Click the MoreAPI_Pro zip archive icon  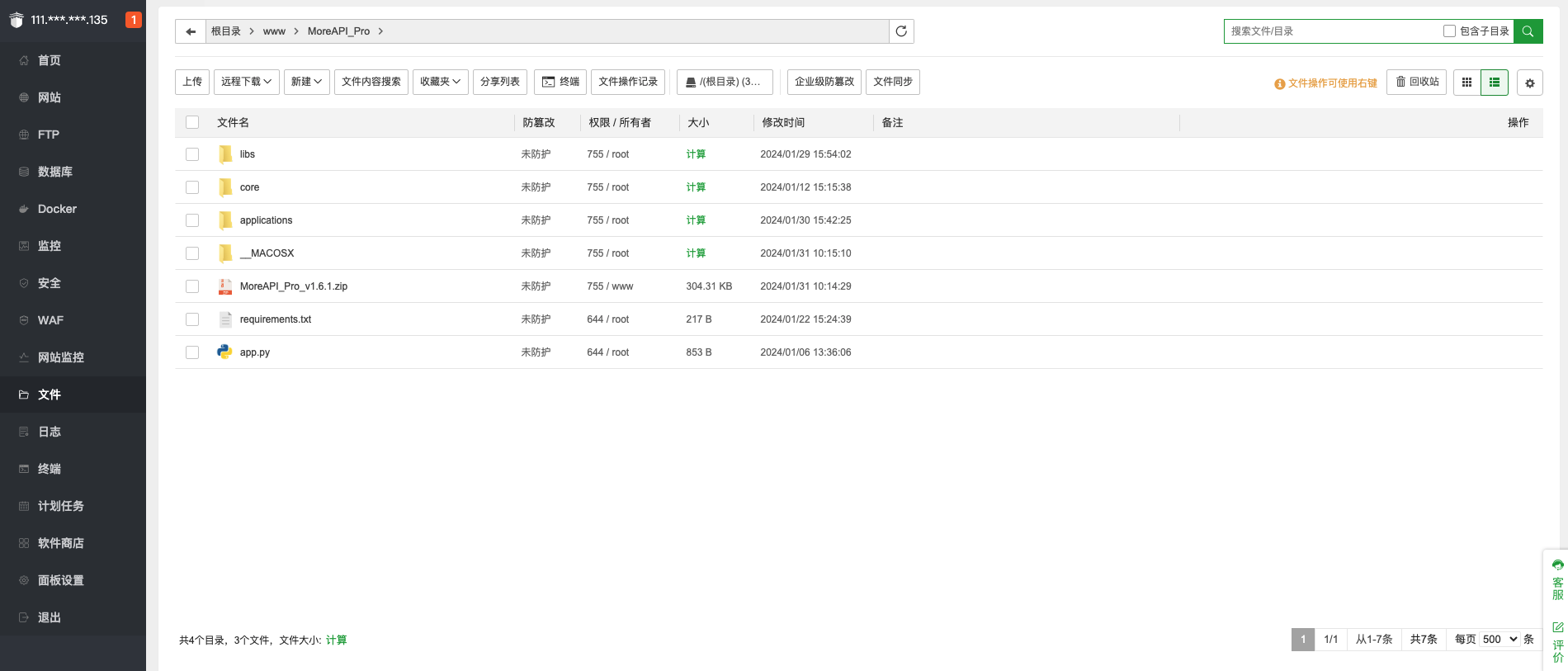point(225,286)
